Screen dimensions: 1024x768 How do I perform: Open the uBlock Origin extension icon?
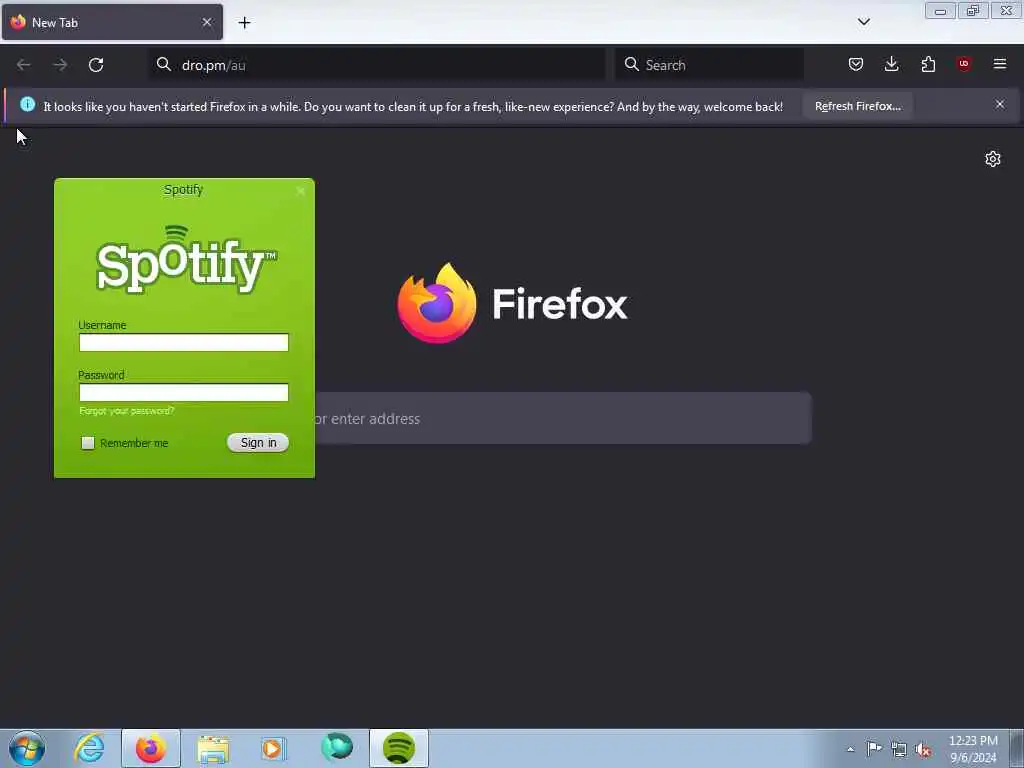tap(964, 63)
